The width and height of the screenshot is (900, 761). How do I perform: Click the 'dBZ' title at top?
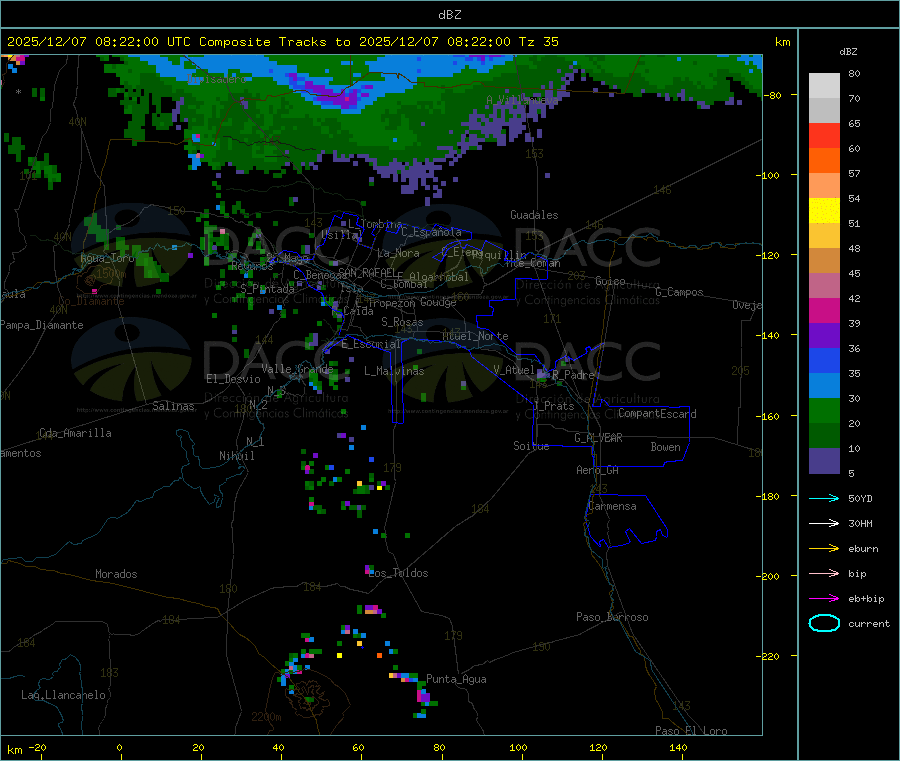[x=449, y=15]
